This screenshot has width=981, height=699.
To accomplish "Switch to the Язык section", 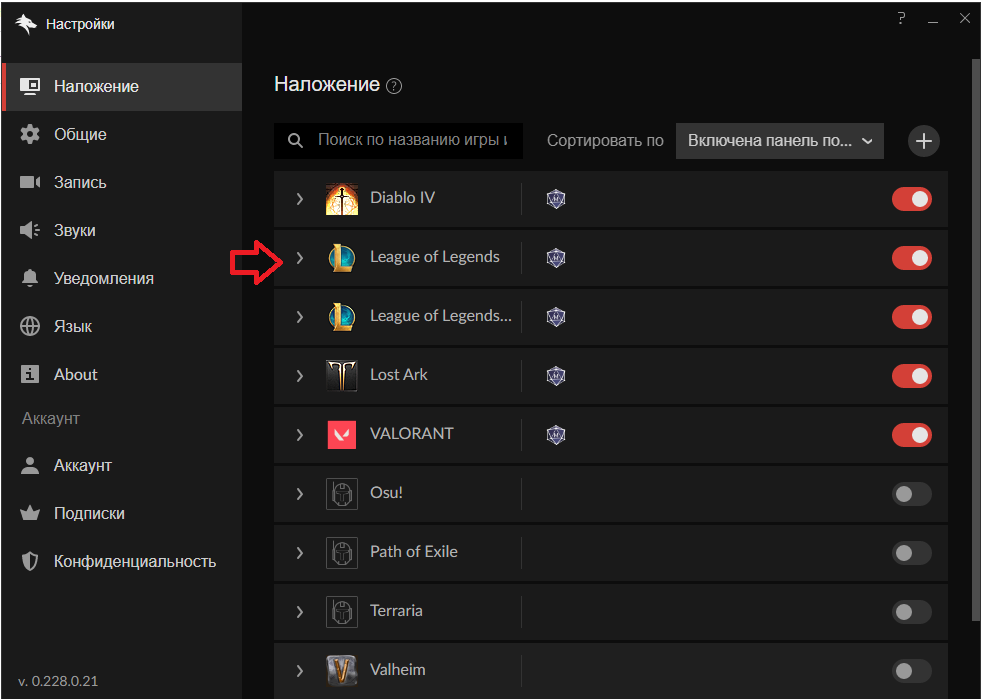I will point(122,327).
